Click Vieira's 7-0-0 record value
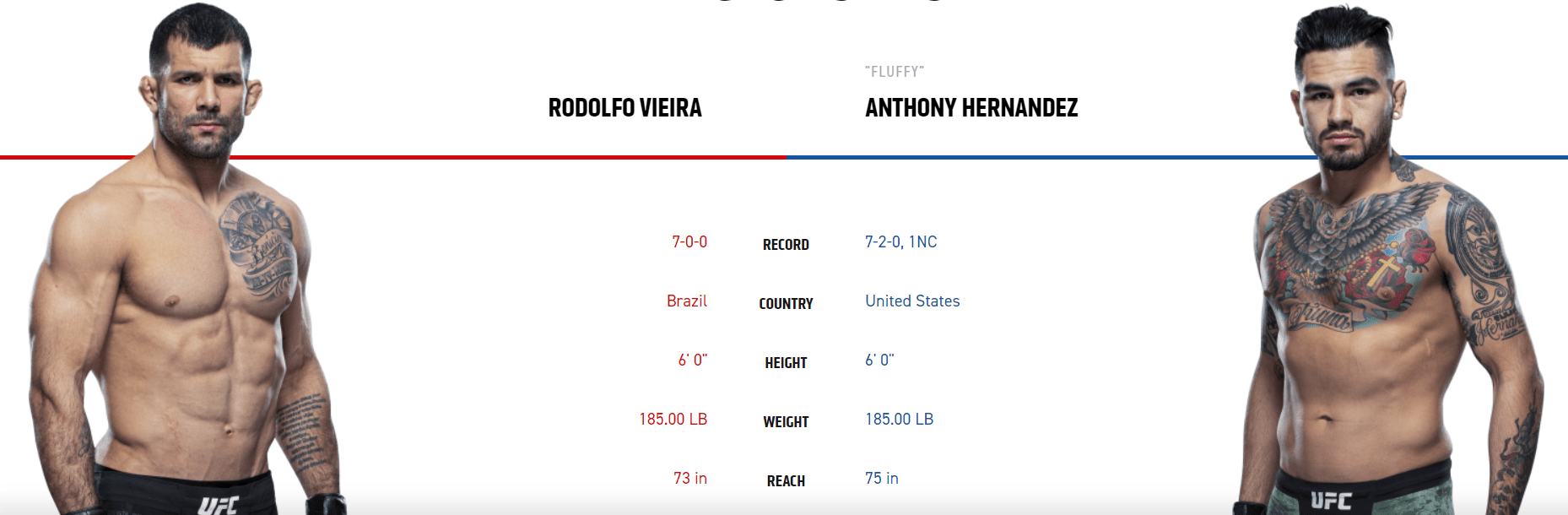Screen dimensions: 1568x515 point(689,242)
